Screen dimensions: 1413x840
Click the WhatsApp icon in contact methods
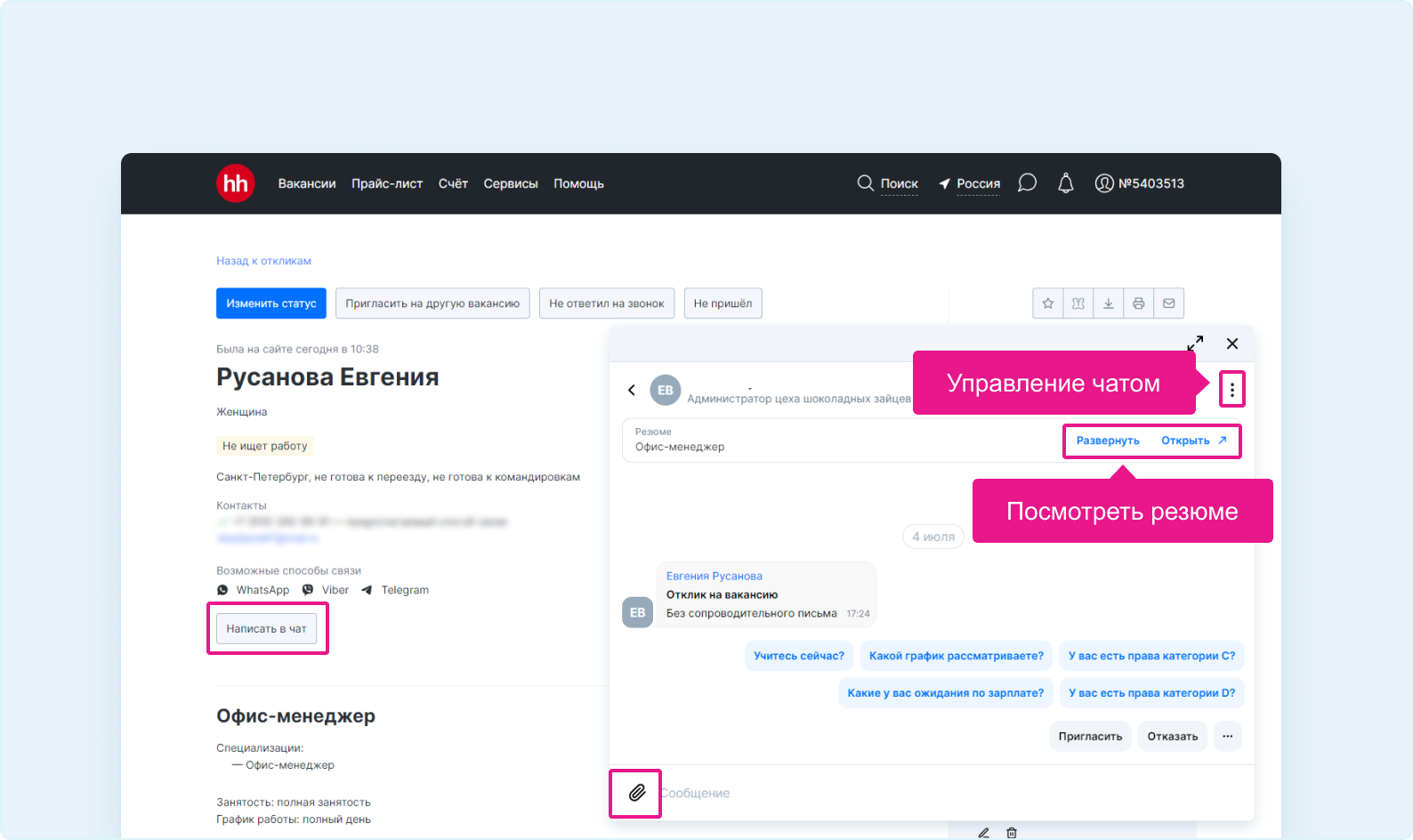point(222,590)
